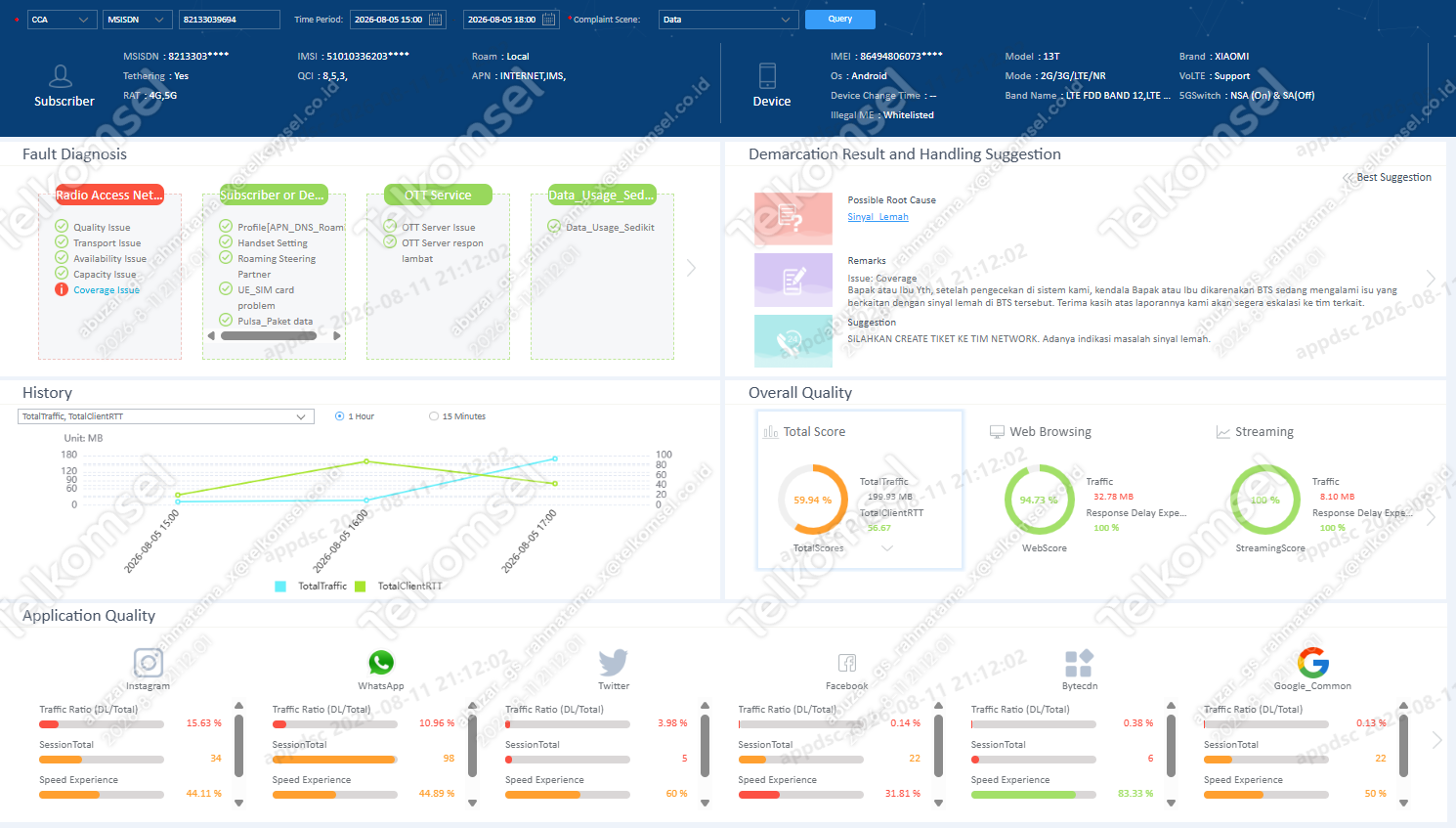The height and width of the screenshot is (828, 1456).
Task: Click the Web Browsing monitor icon
Action: tap(997, 431)
